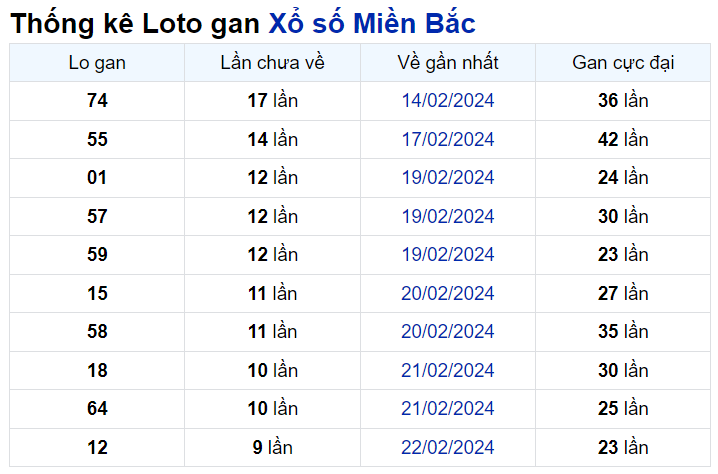Screen dimensions: 718x474
Task: Select the 42 lần maximum cell
Action: pyautogui.click(x=623, y=140)
